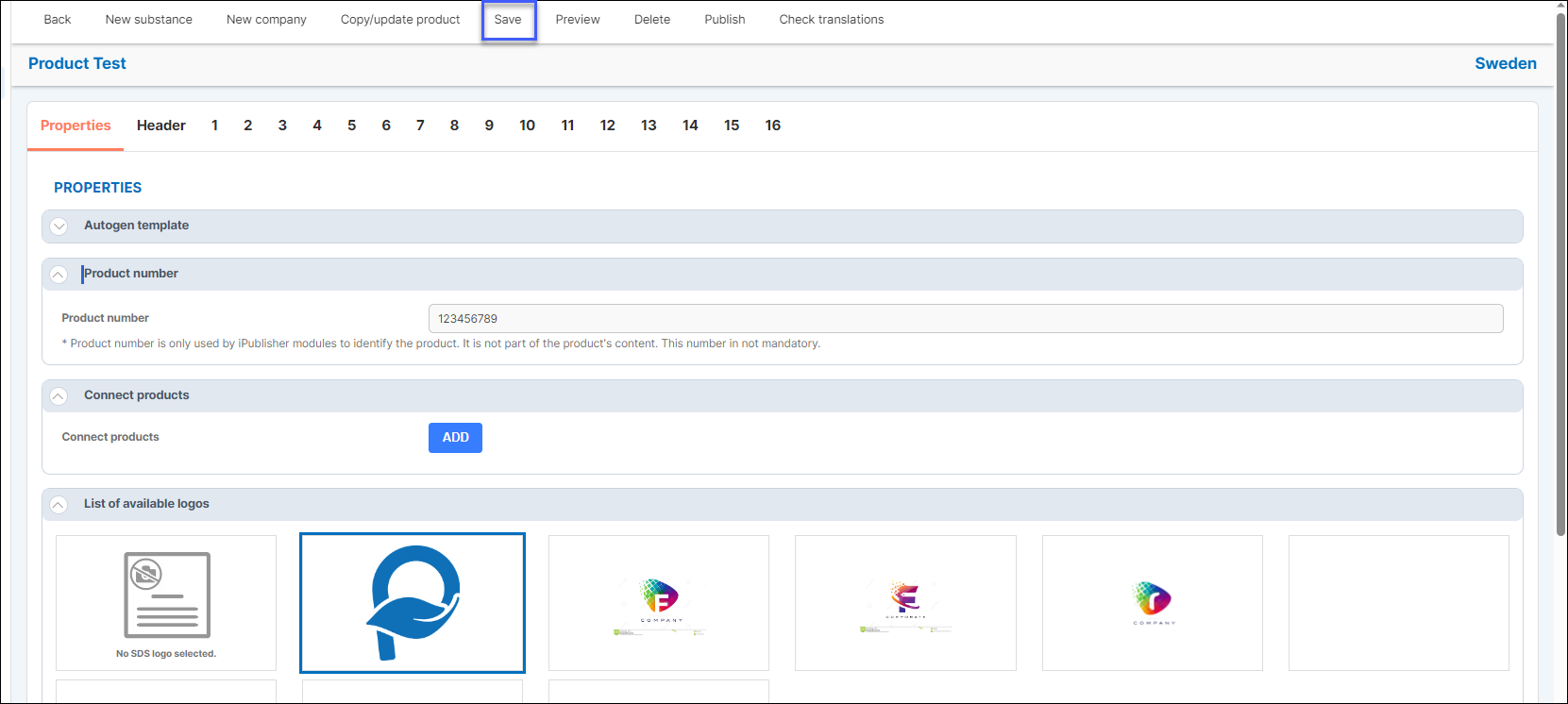Collapse the Connect products section chevron

pos(59,396)
